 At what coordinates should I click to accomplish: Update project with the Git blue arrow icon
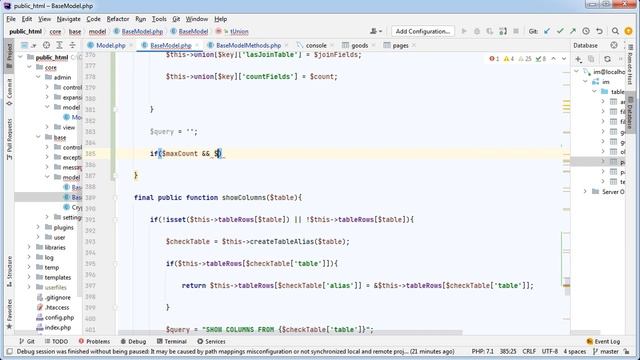(547, 31)
